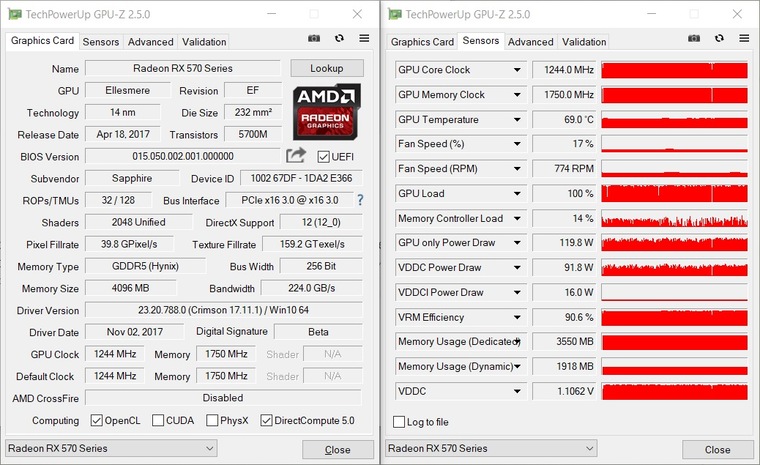This screenshot has width=760, height=465.
Task: Enable the Log to file checkbox
Action: click(399, 422)
